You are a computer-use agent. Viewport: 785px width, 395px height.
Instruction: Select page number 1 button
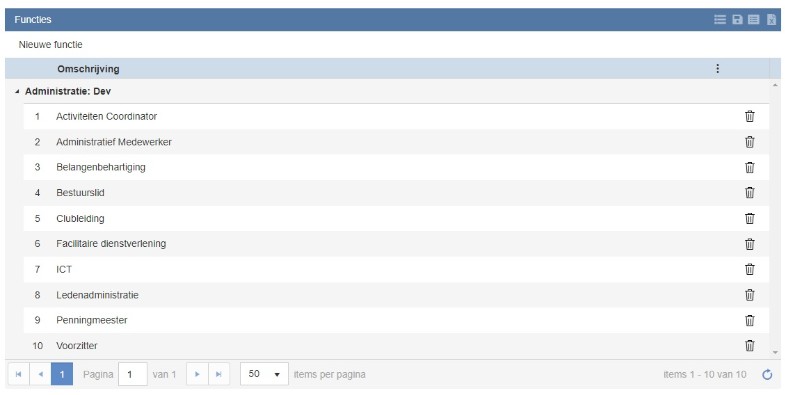(62, 374)
